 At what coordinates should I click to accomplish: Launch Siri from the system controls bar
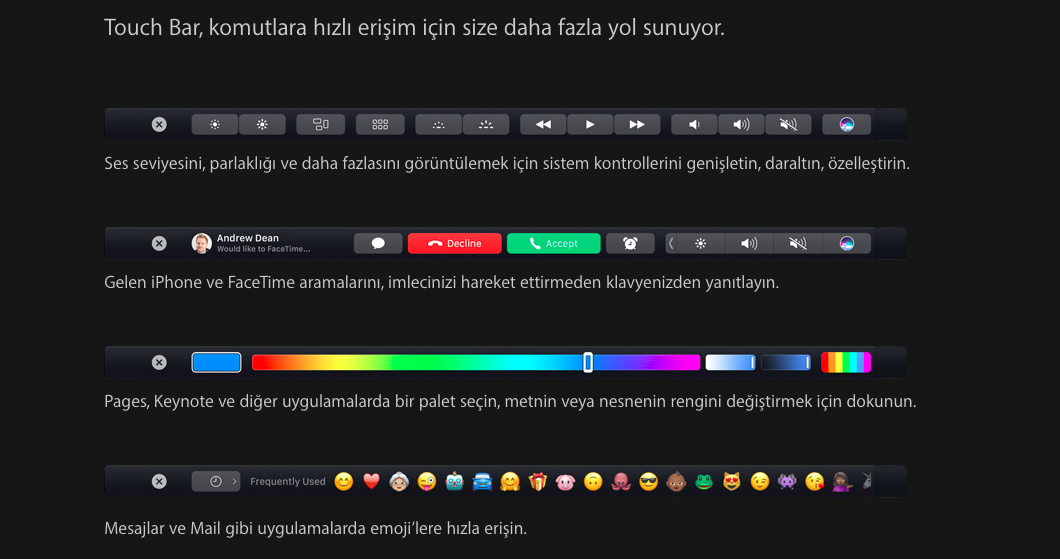click(x=846, y=124)
